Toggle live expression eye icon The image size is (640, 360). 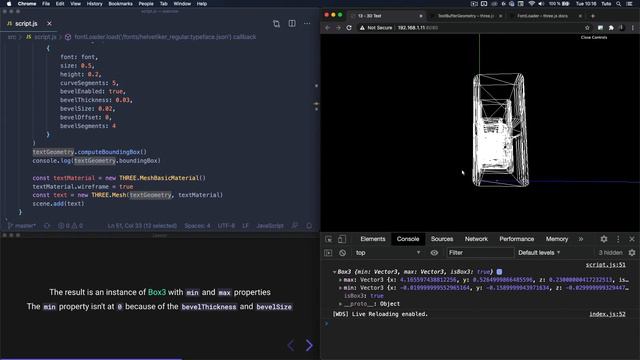click(x=434, y=253)
